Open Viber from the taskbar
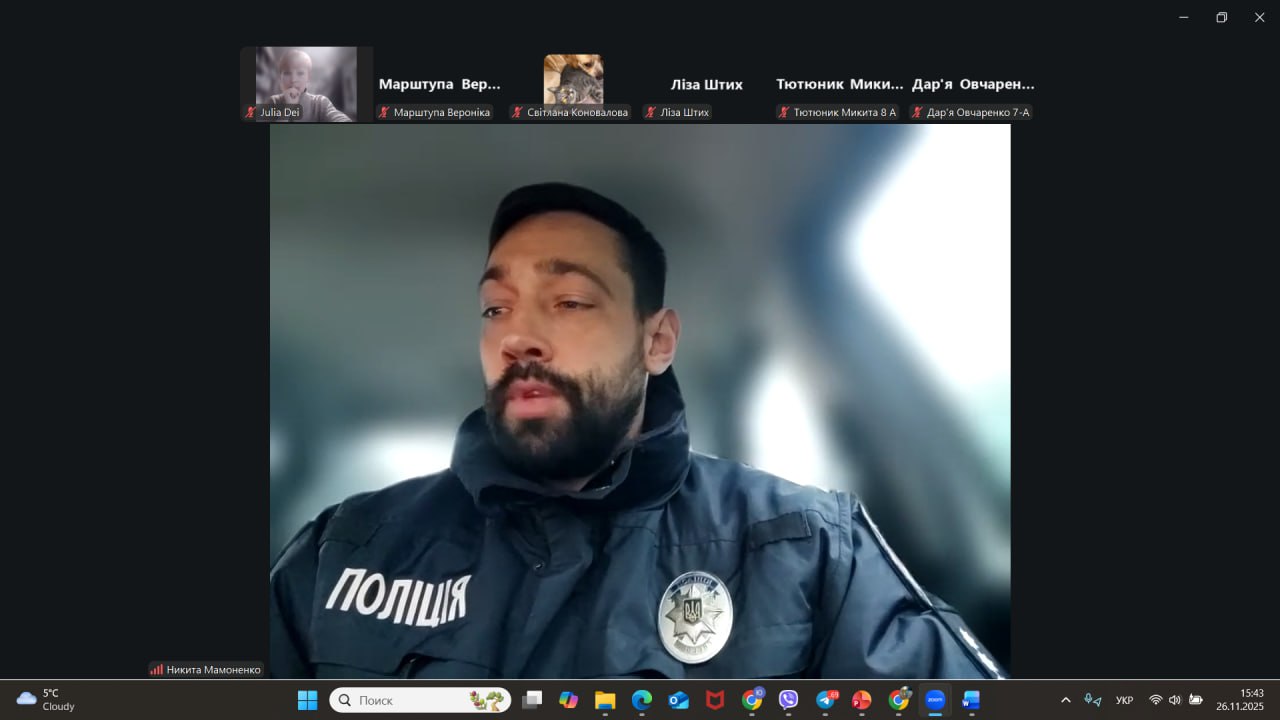 [x=788, y=700]
